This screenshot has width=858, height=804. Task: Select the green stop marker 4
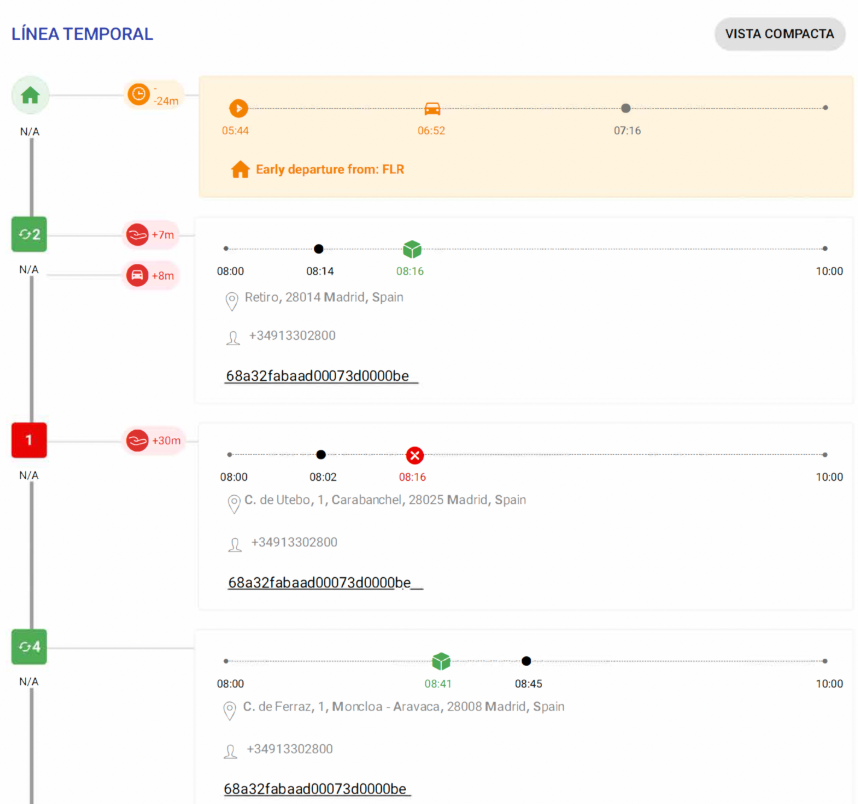29,647
